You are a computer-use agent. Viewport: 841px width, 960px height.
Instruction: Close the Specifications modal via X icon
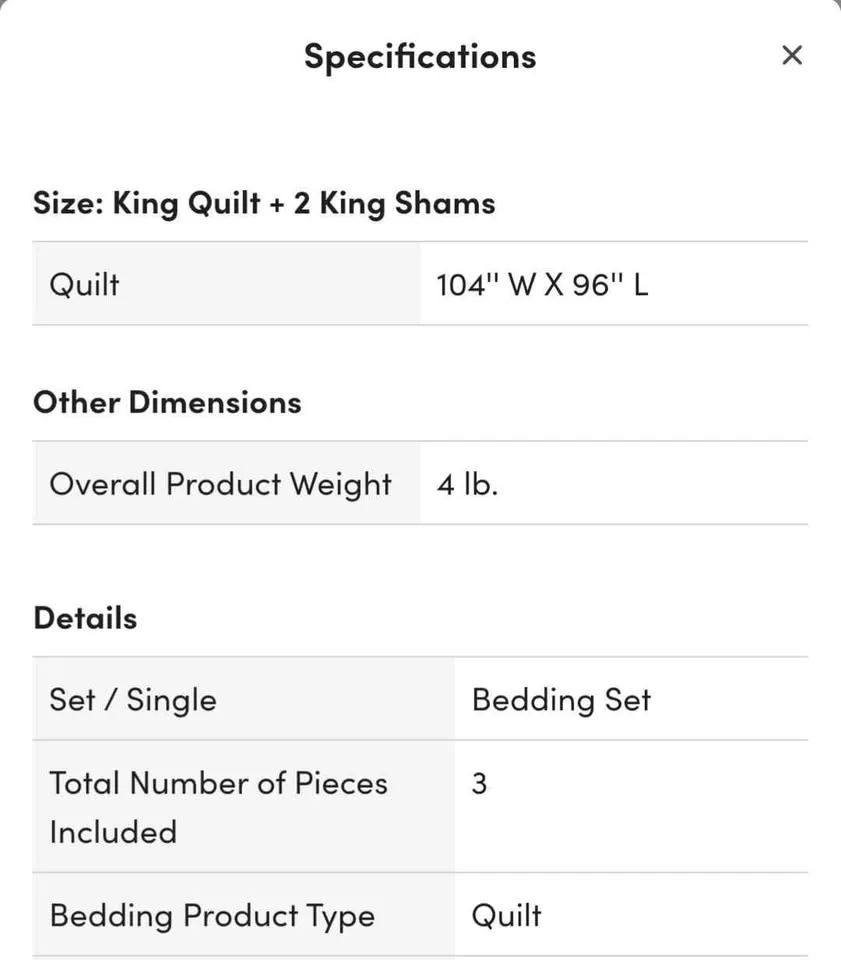coord(791,55)
